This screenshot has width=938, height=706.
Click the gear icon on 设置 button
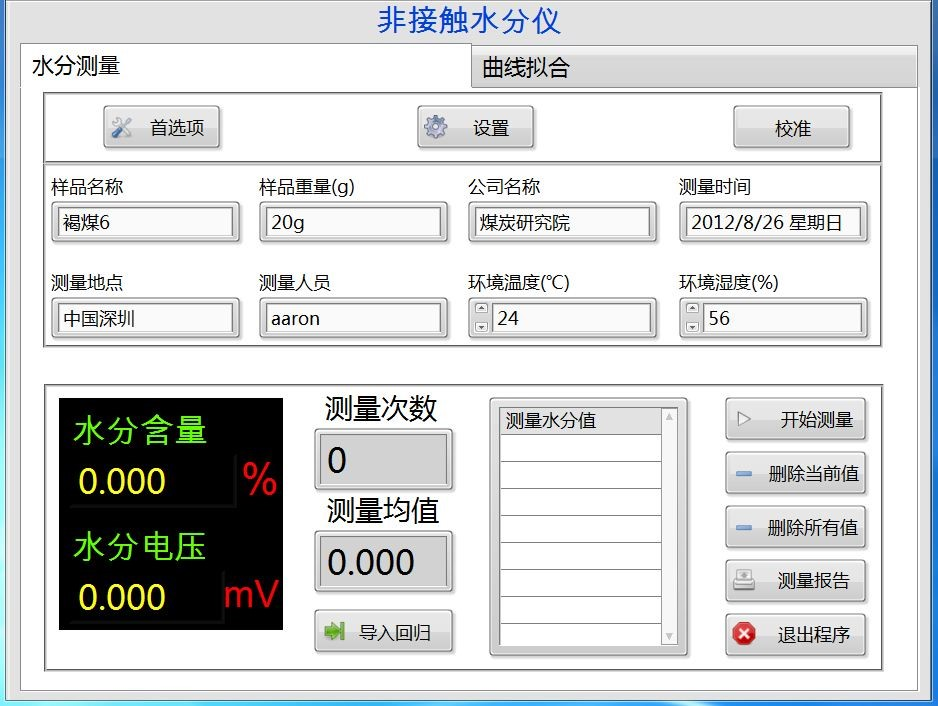coord(436,127)
